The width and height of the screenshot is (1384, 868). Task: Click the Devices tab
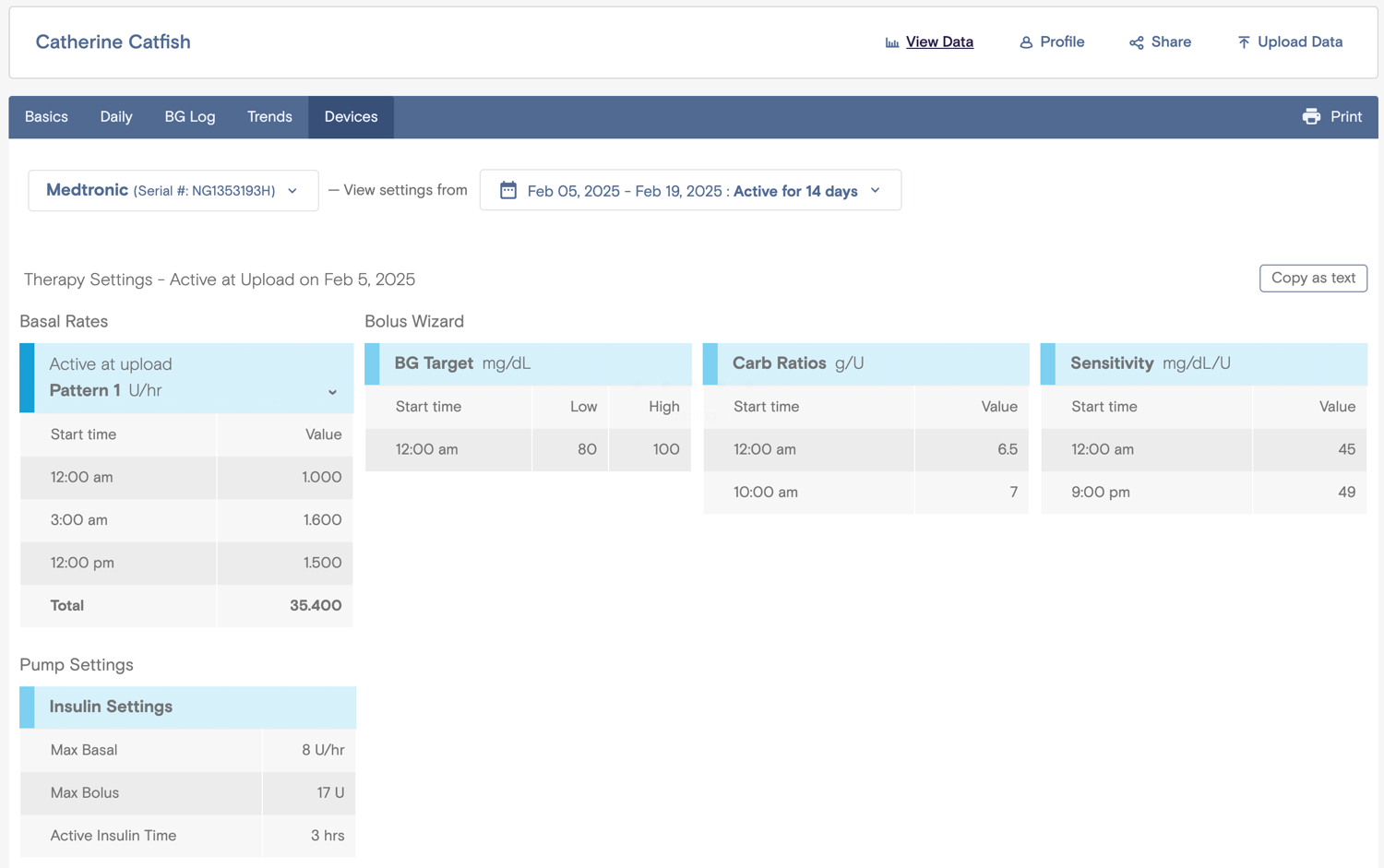351,117
